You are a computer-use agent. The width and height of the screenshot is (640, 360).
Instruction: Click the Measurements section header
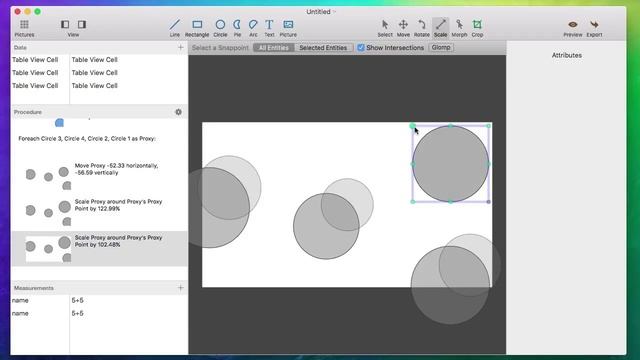tap(33, 288)
